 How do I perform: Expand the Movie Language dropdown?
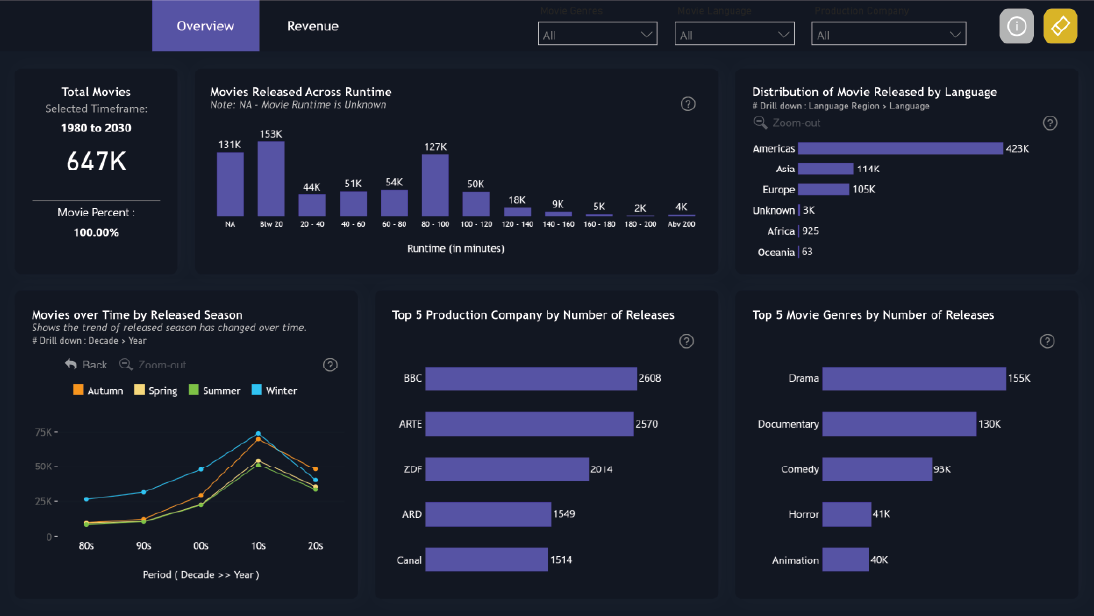point(735,35)
